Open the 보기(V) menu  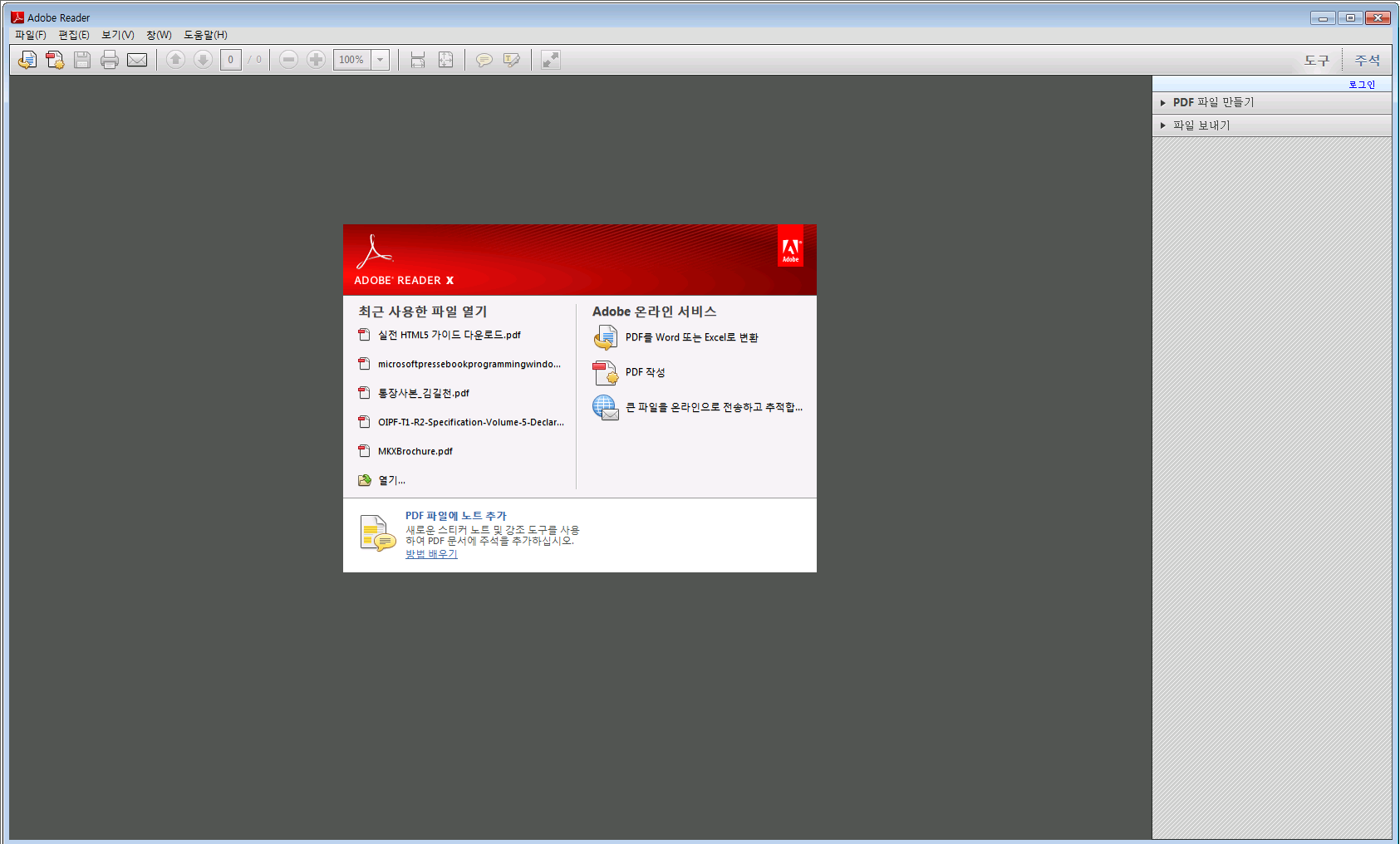pos(118,35)
